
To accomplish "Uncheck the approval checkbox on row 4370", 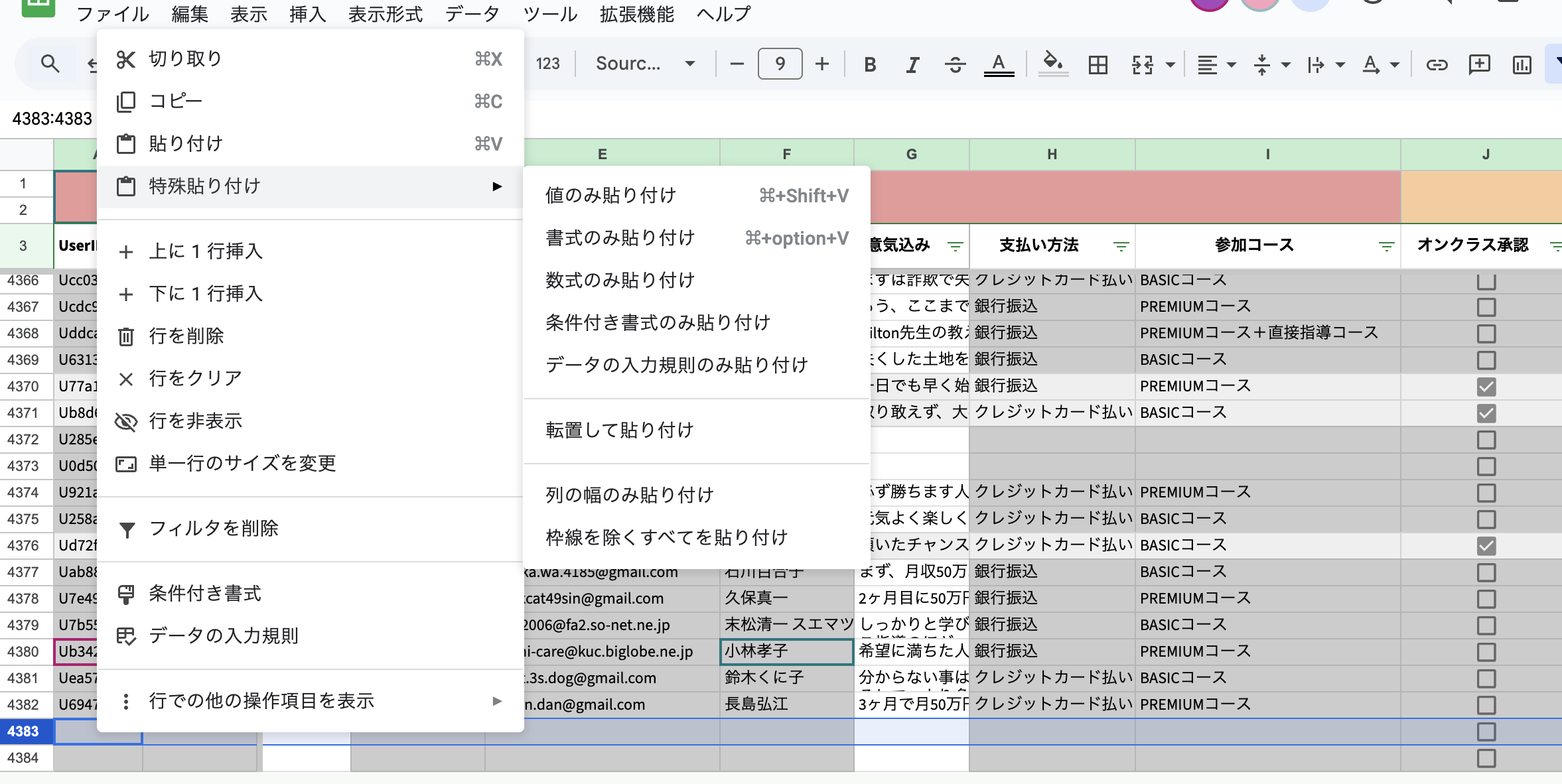I will (x=1486, y=386).
